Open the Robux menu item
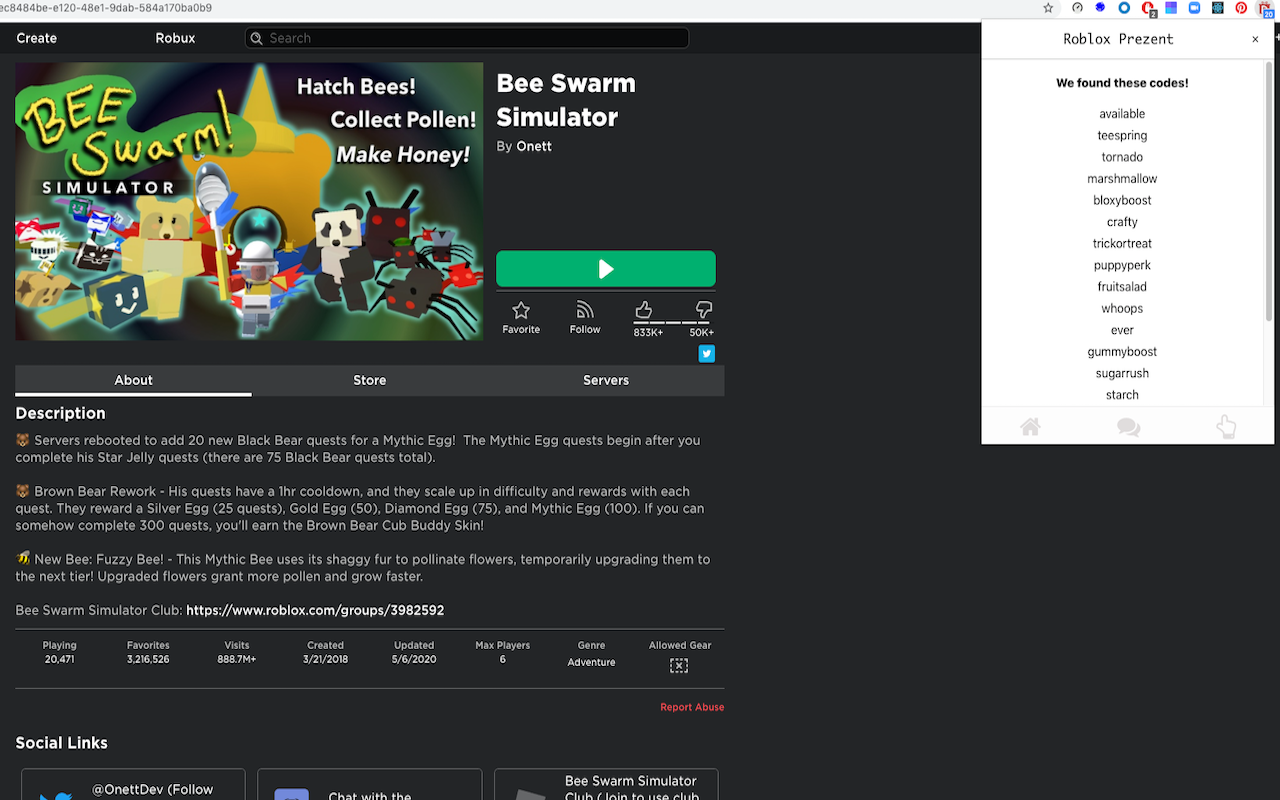The width and height of the screenshot is (1280, 800). coord(175,38)
